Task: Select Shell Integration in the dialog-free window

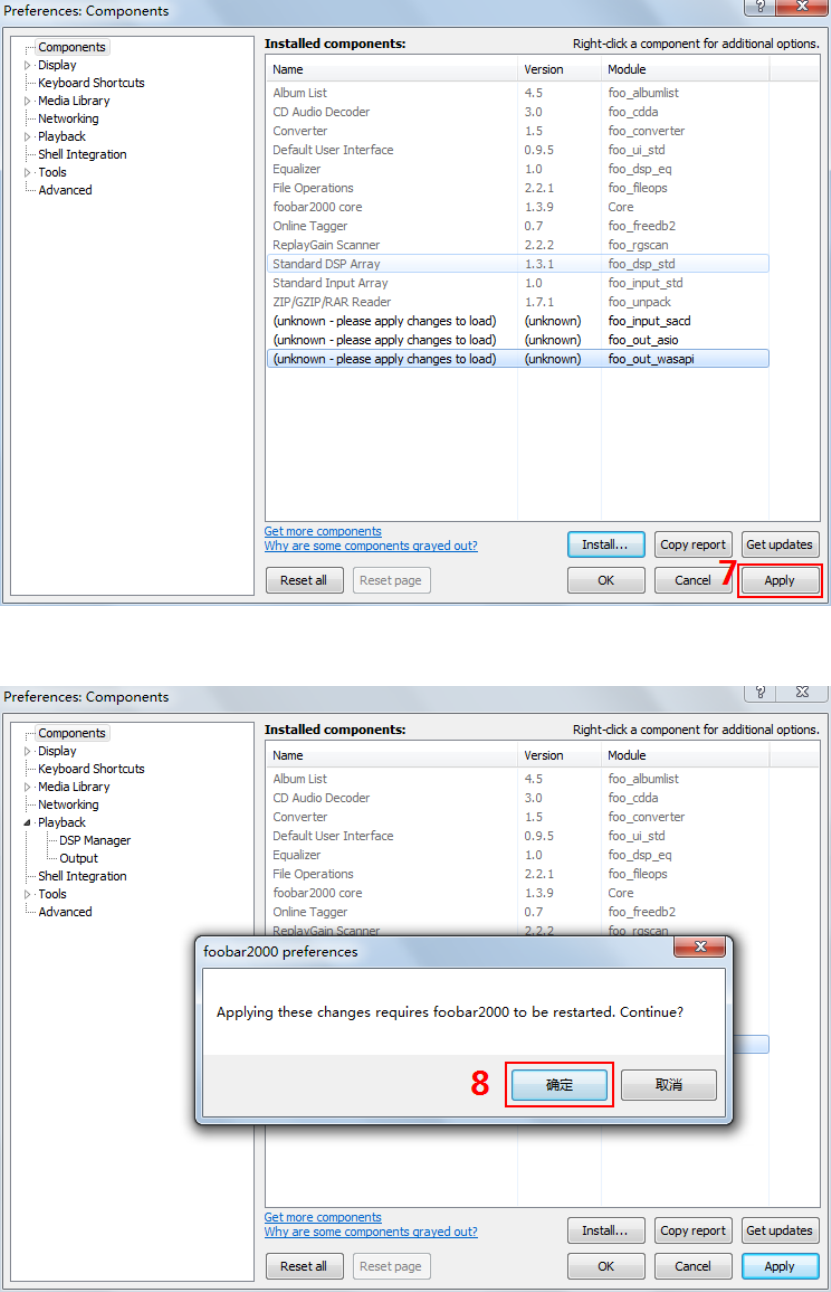Action: pos(82,155)
